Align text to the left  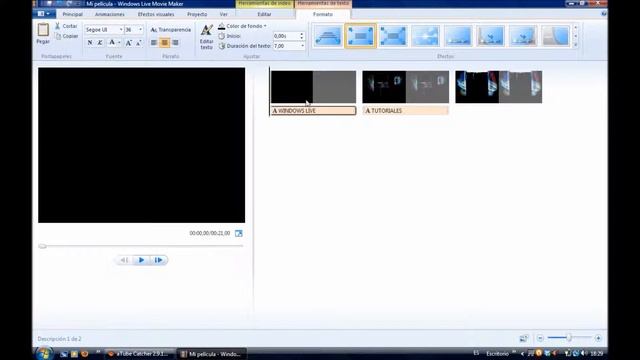pos(154,42)
